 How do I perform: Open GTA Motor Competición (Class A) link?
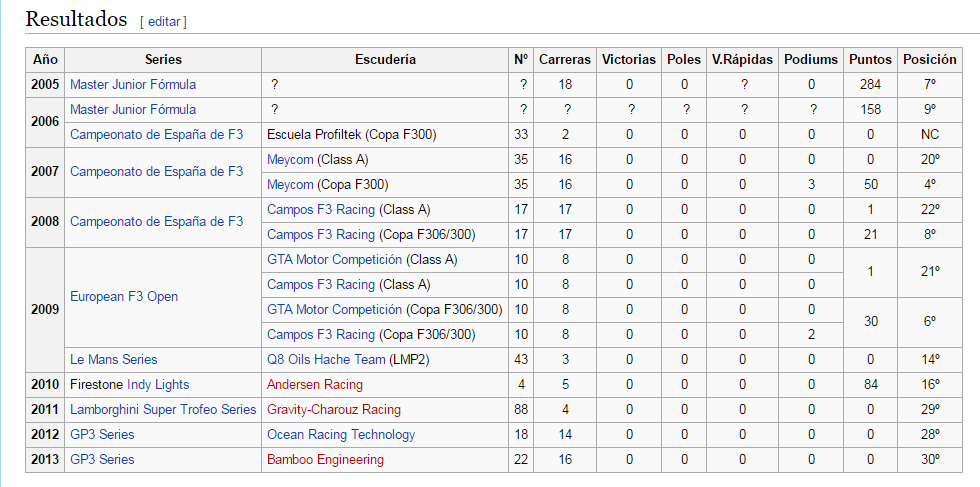pyautogui.click(x=334, y=259)
